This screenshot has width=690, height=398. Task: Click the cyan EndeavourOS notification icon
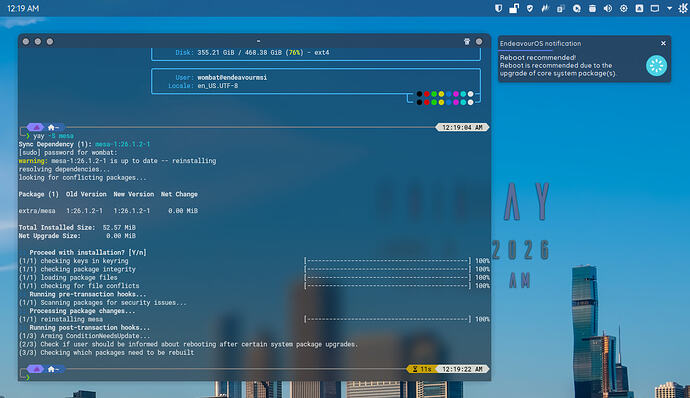pyautogui.click(x=656, y=66)
